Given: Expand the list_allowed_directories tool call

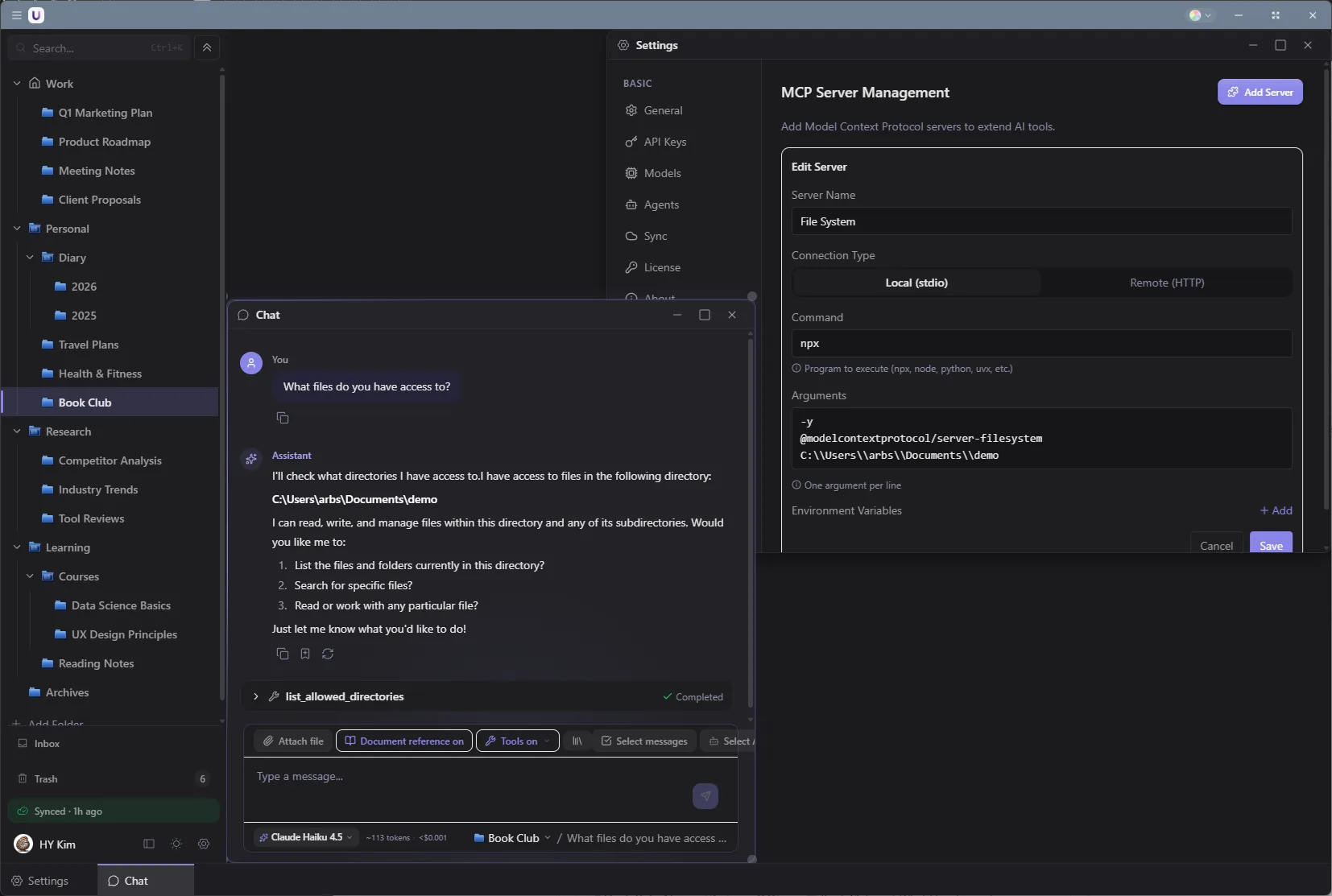Looking at the screenshot, I should (256, 696).
